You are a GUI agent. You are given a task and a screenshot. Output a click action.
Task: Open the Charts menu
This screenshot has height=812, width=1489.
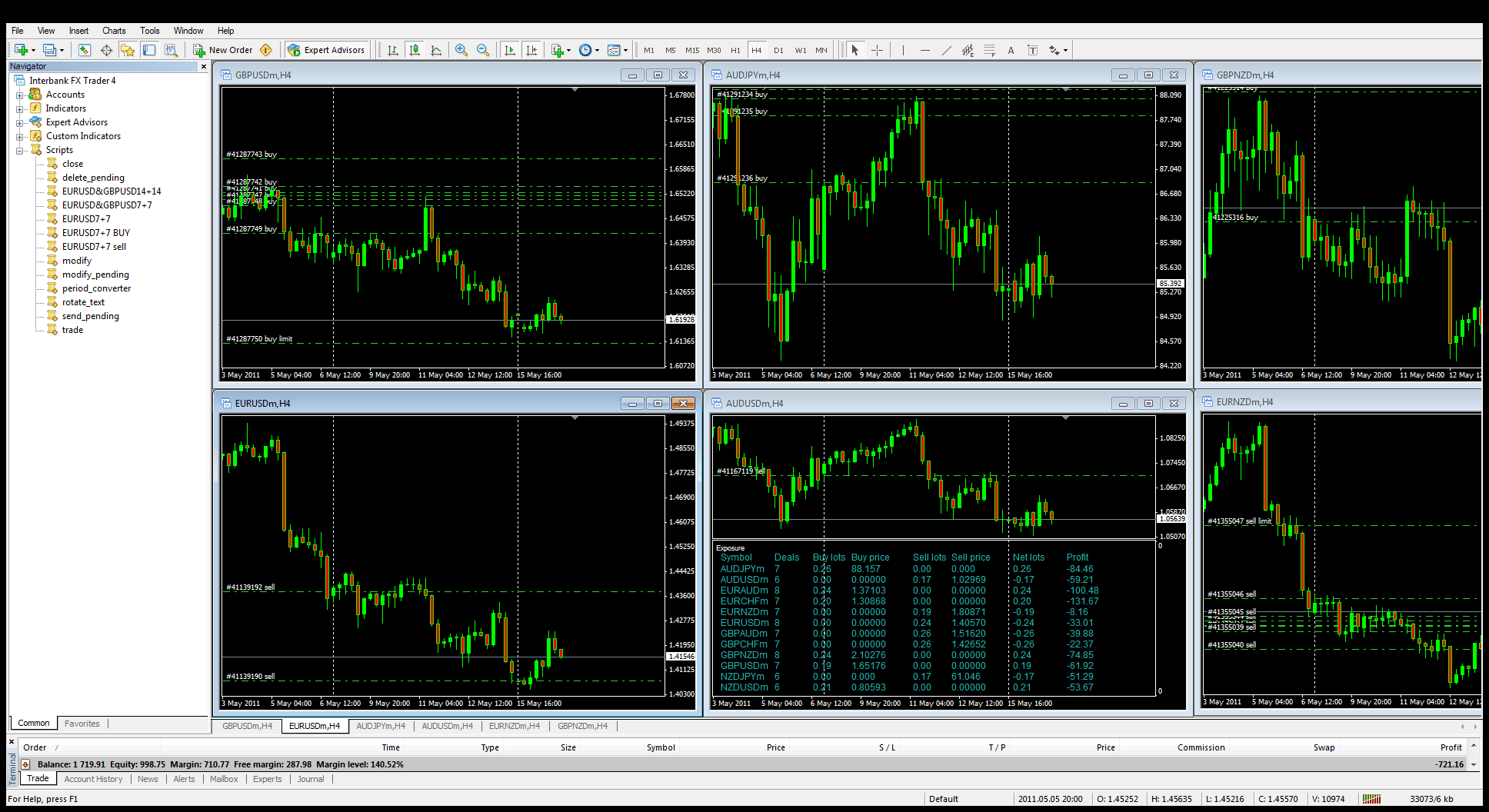point(114,31)
